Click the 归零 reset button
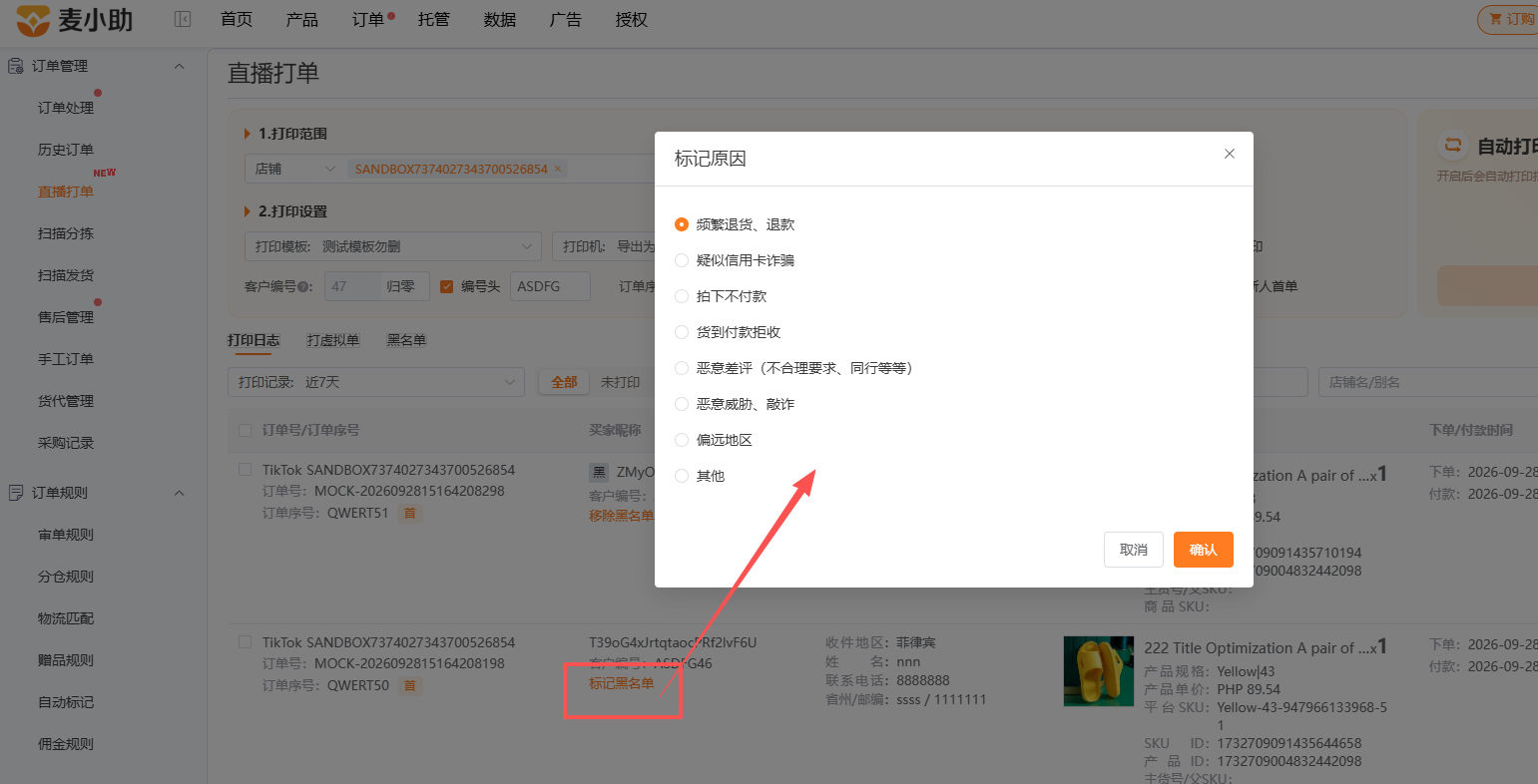 click(401, 287)
